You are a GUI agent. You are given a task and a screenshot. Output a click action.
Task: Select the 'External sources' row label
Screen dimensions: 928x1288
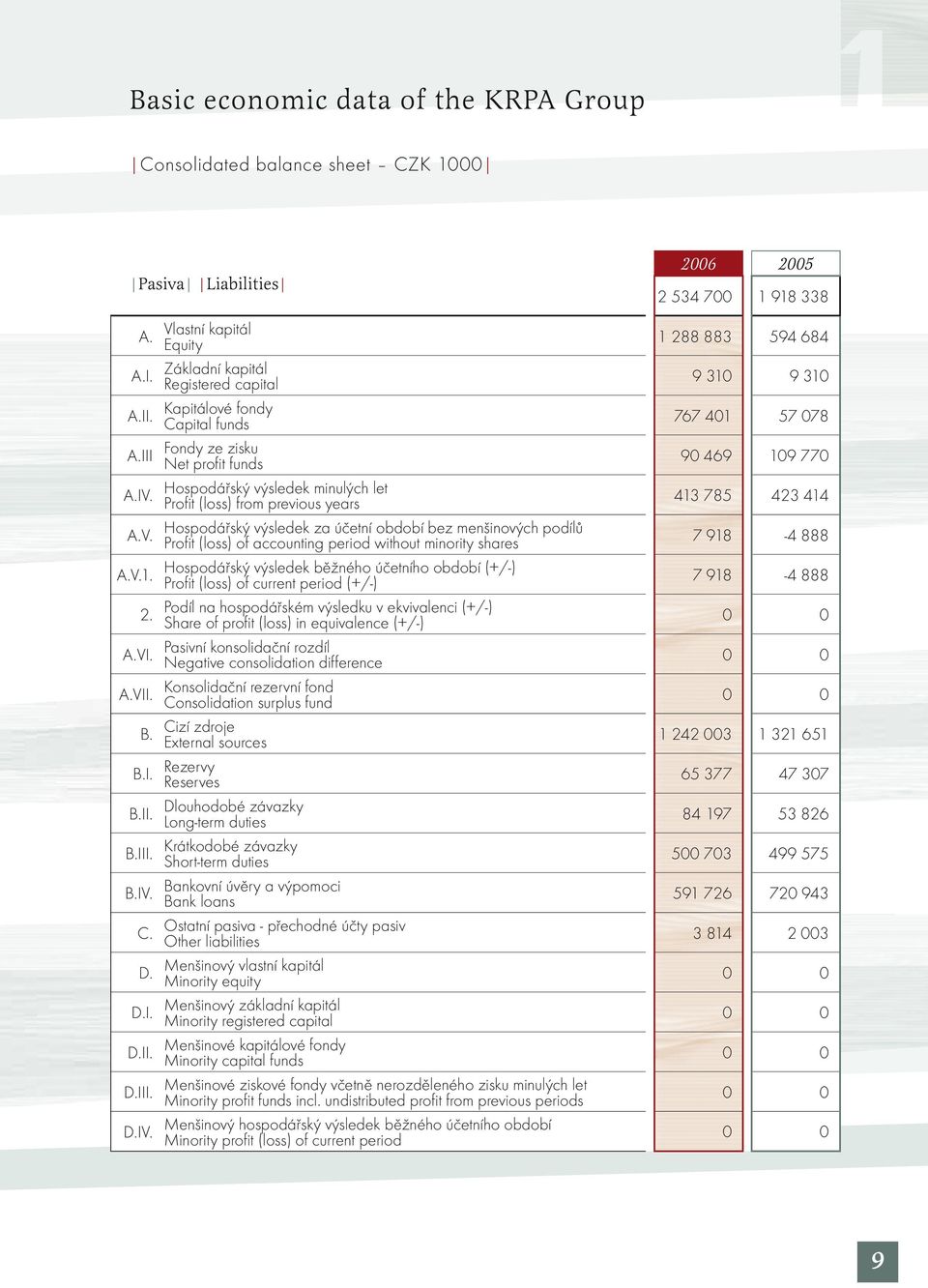(x=215, y=743)
